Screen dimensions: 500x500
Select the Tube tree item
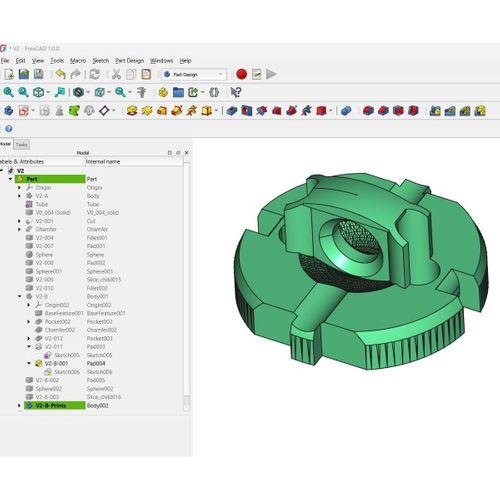(x=42, y=204)
